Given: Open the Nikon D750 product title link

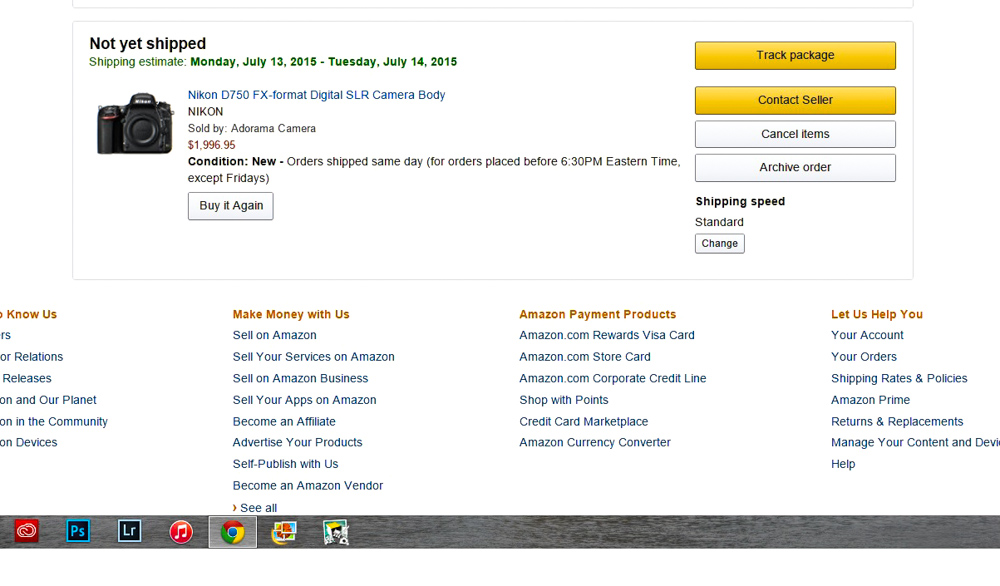Looking at the screenshot, I should click(316, 95).
